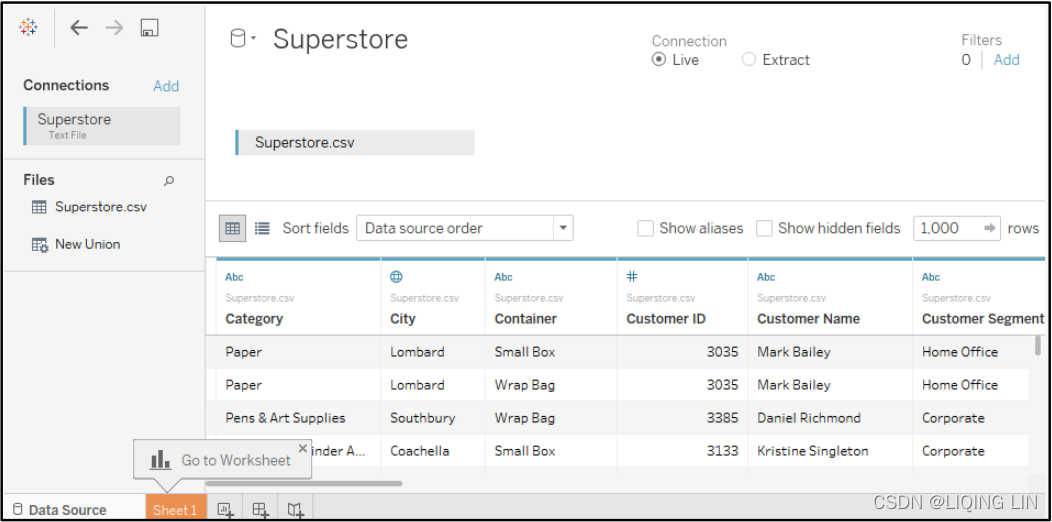Save with the floppy disk icon
This screenshot has width=1052, height=522.
click(x=149, y=28)
